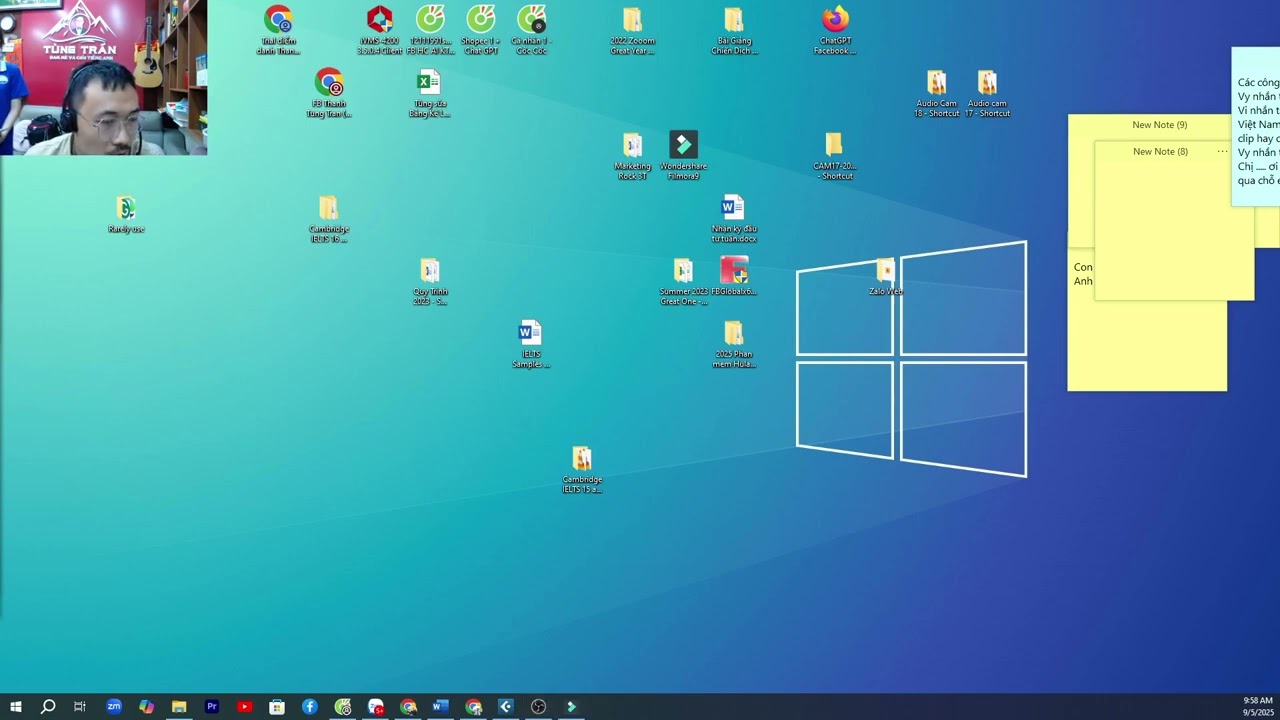Open OBS Studio from the taskbar
Viewport: 1280px width, 720px height.
click(x=538, y=707)
